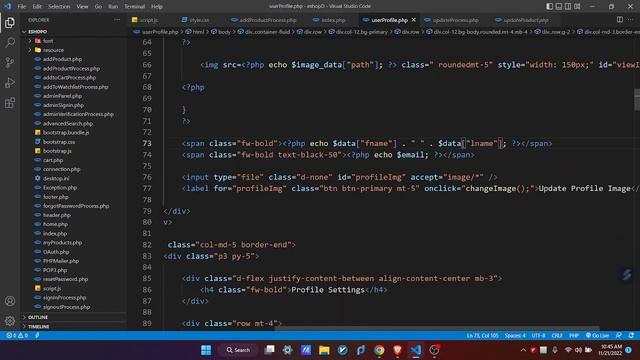Toggle the secondary side bar layout button
Image resolution: width=640 pixels, height=360 pixels.
pos(568,6)
